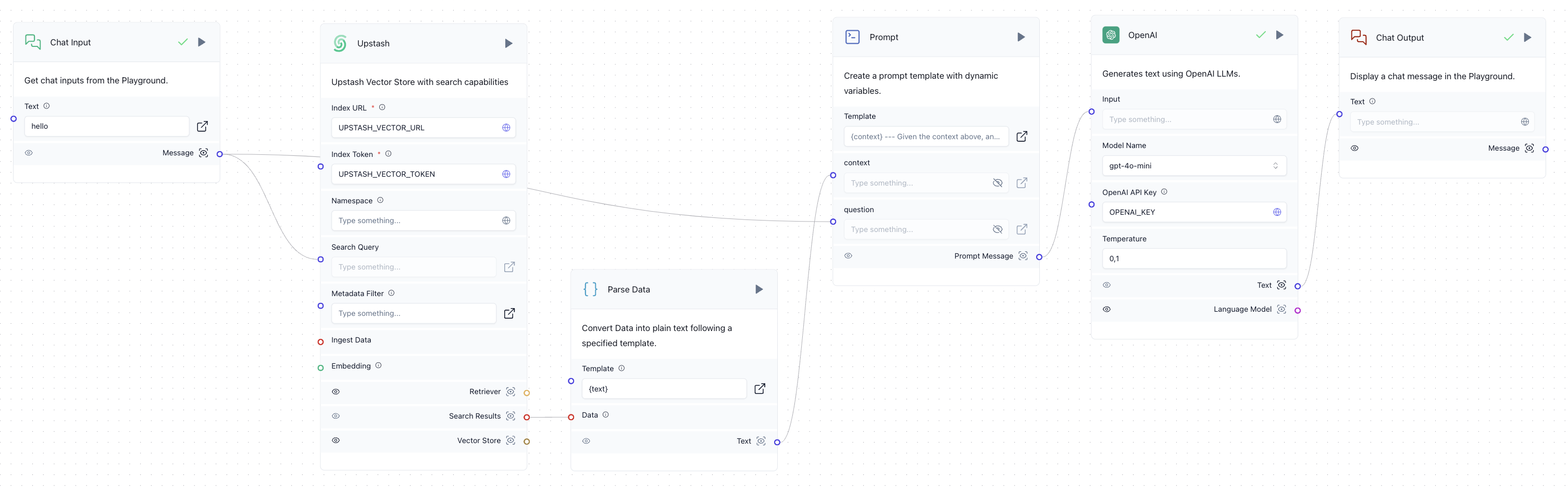Click the inspect icon next to Search Results

(x=511, y=416)
